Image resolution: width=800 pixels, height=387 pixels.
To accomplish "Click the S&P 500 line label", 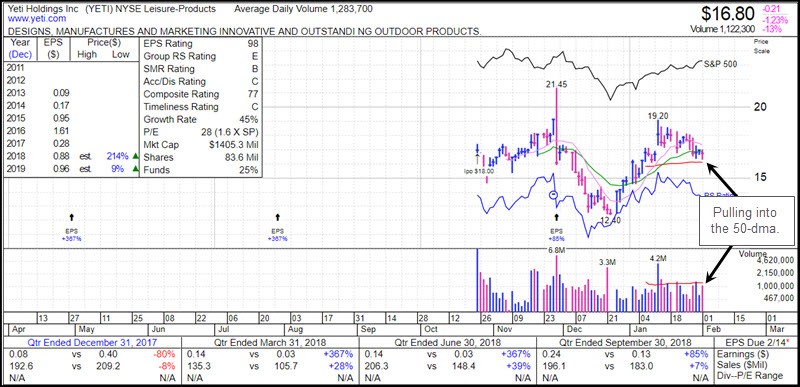I will [x=720, y=64].
